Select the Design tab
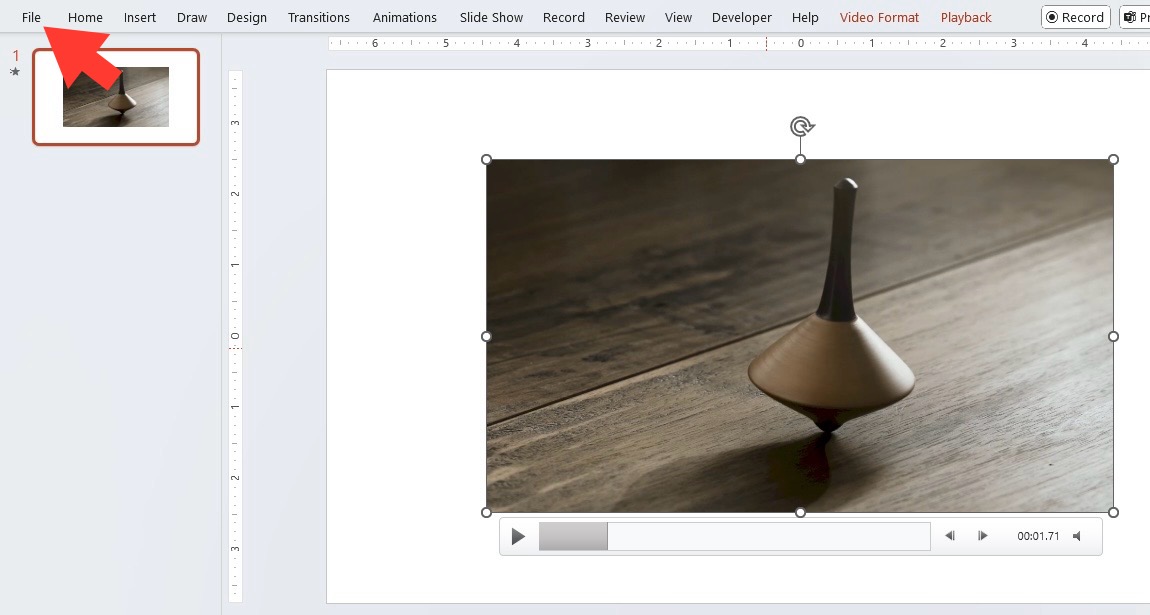Image resolution: width=1150 pixels, height=615 pixels. pyautogui.click(x=246, y=17)
